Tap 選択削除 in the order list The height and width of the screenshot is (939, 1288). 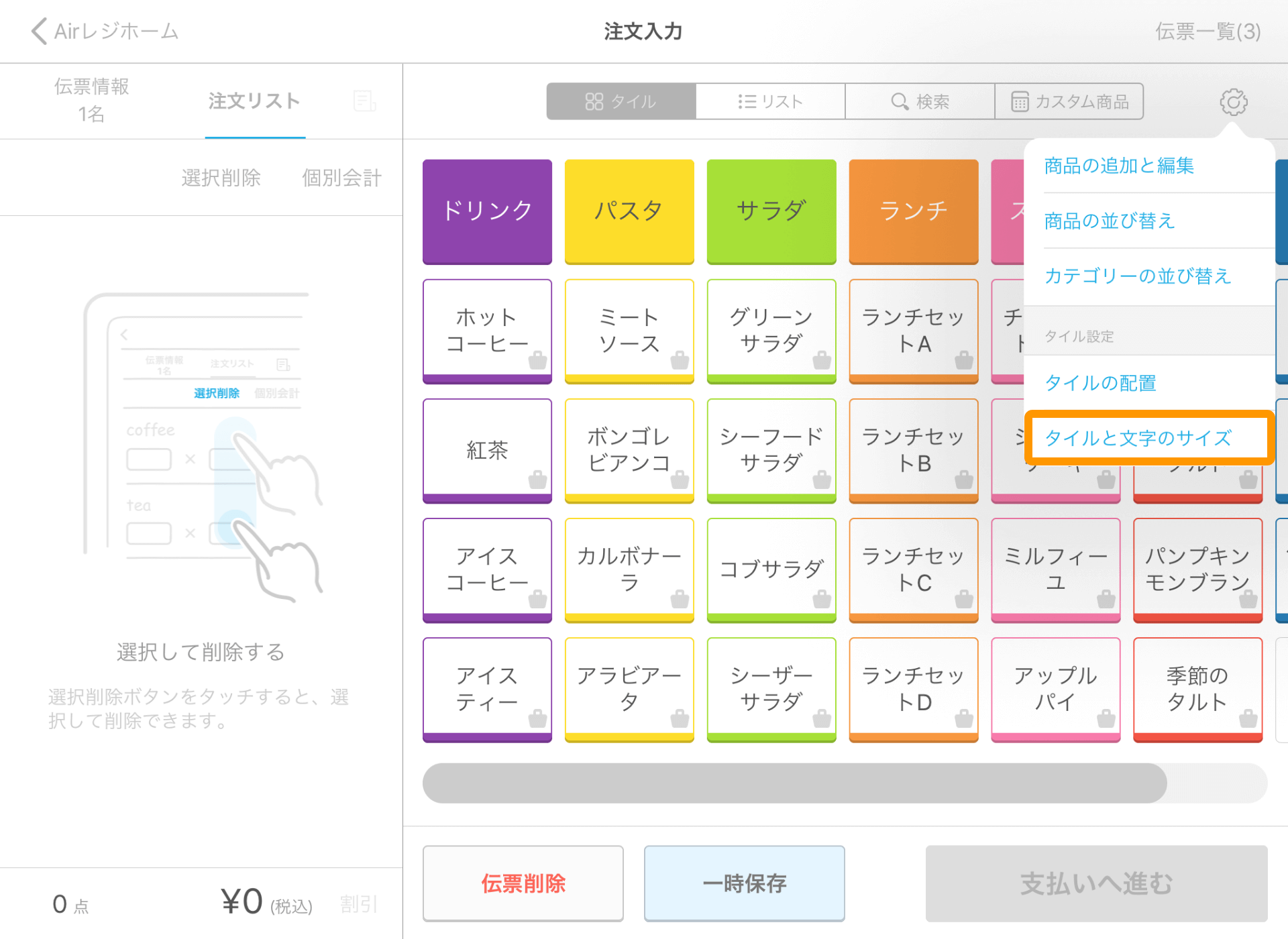221,178
